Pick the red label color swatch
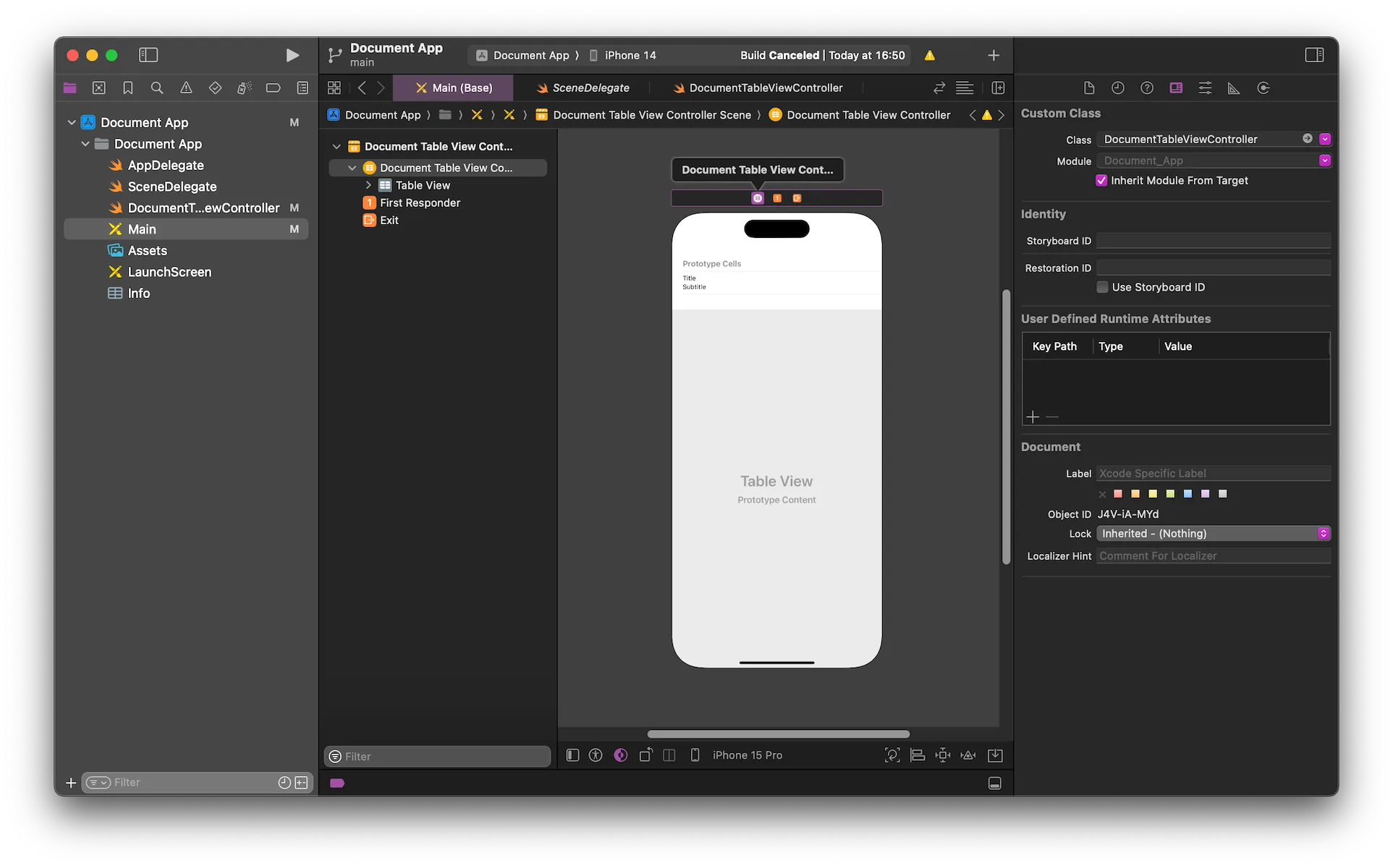The height and width of the screenshot is (868, 1393). pos(1118,494)
